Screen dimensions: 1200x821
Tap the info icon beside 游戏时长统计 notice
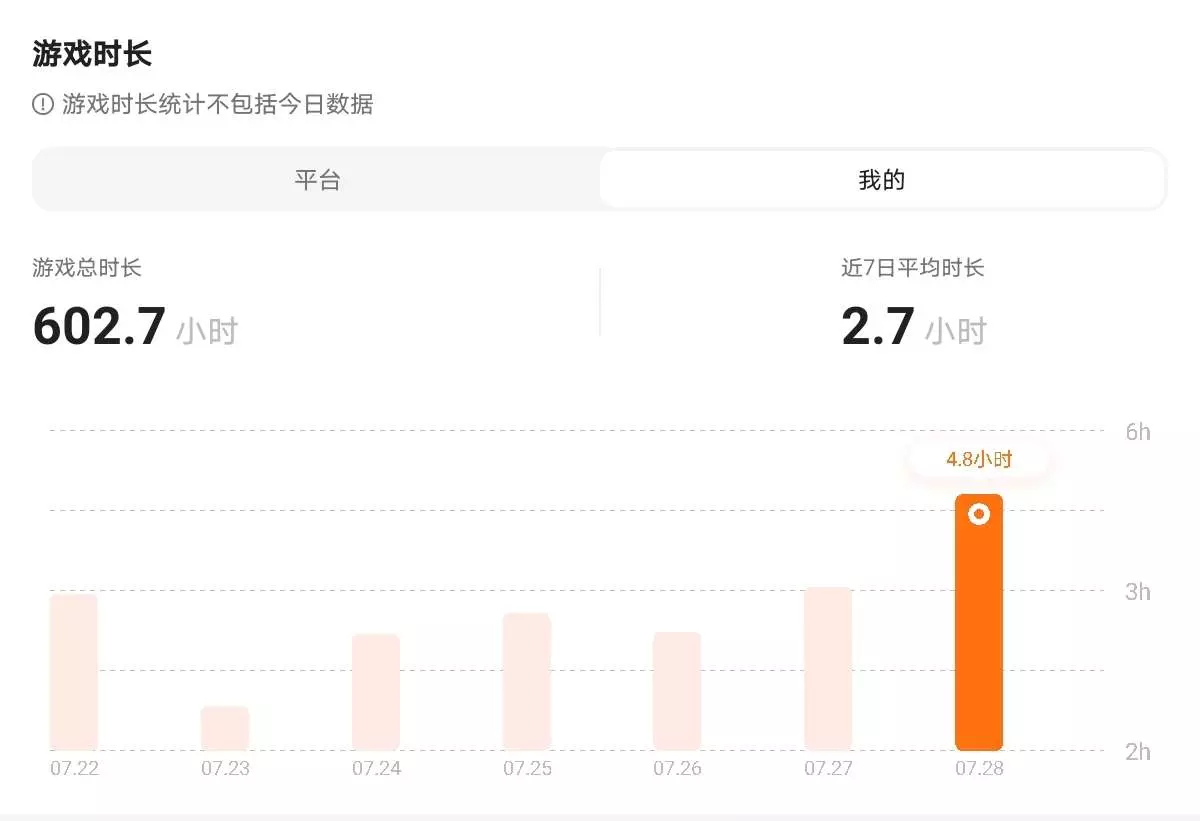tap(43, 104)
